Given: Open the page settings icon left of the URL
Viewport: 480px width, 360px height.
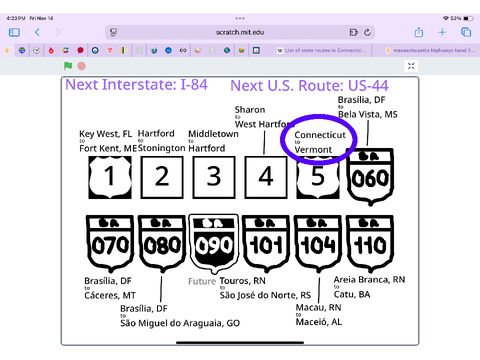Looking at the screenshot, I should (x=113, y=32).
